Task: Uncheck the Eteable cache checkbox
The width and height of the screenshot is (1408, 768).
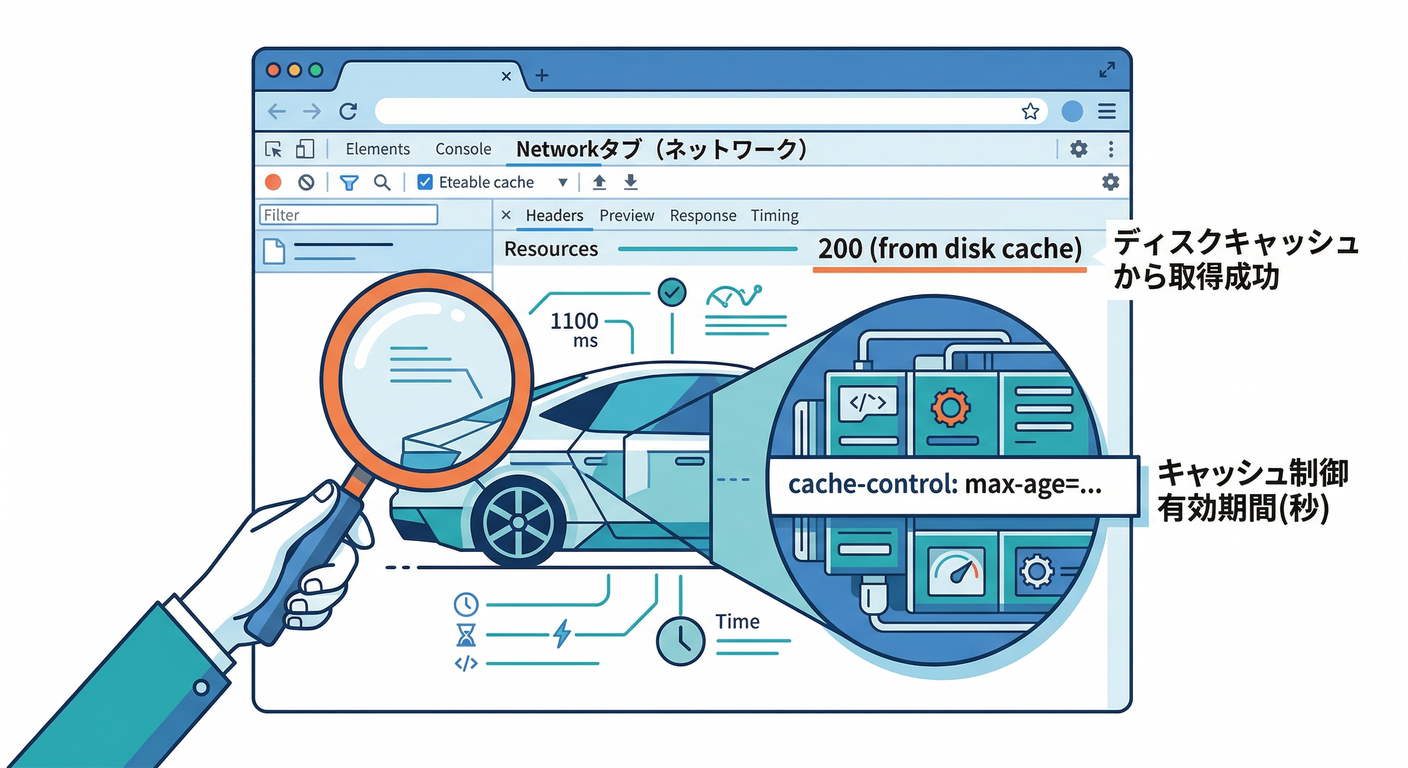Action: pos(425,181)
